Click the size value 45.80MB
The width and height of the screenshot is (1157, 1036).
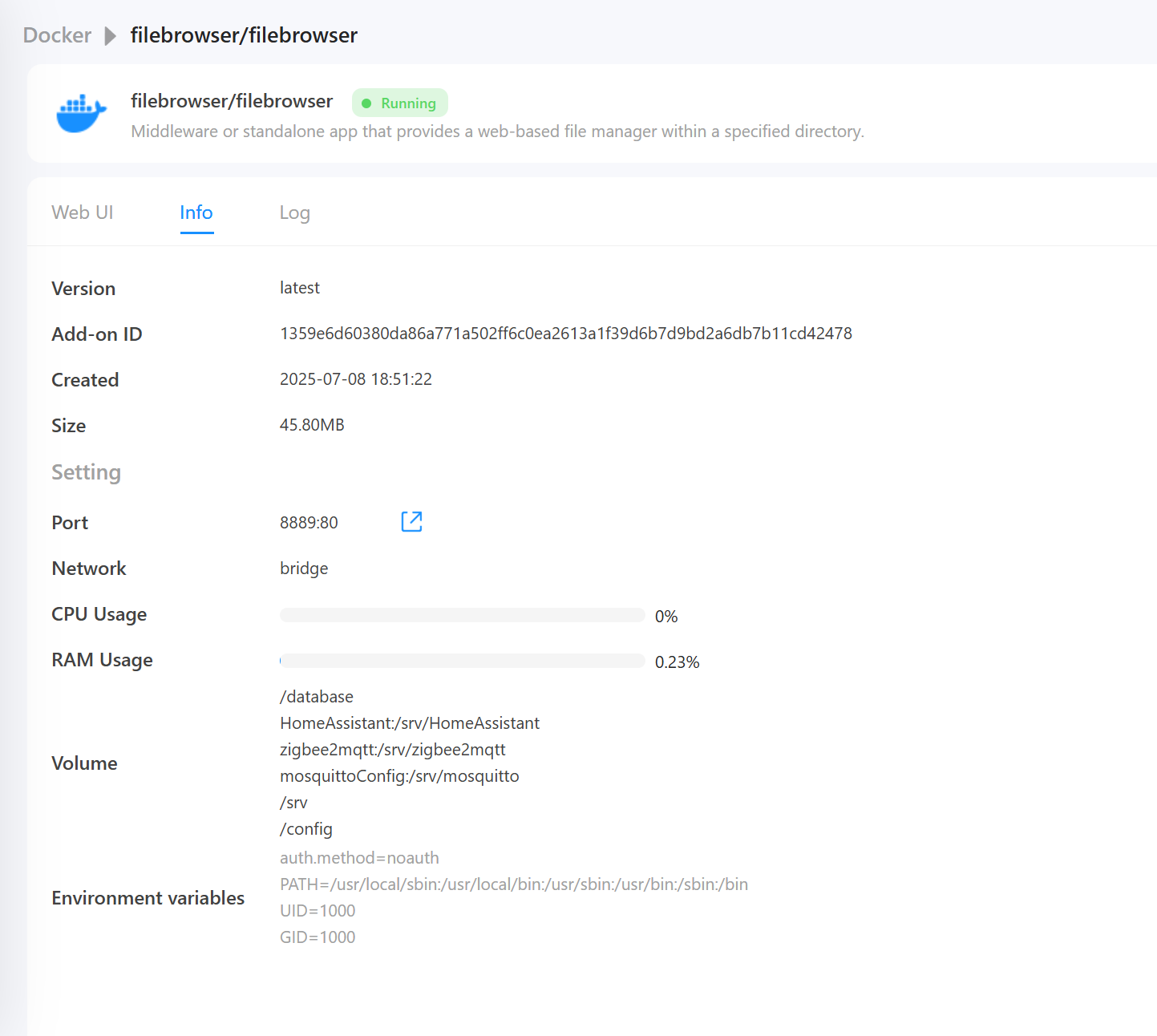coord(312,425)
